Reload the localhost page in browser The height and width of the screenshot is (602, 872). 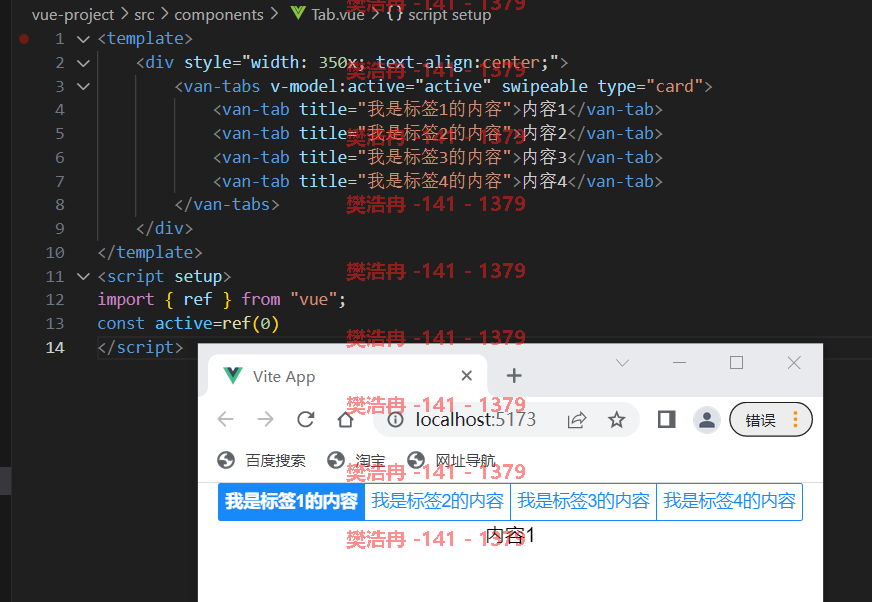click(x=305, y=419)
